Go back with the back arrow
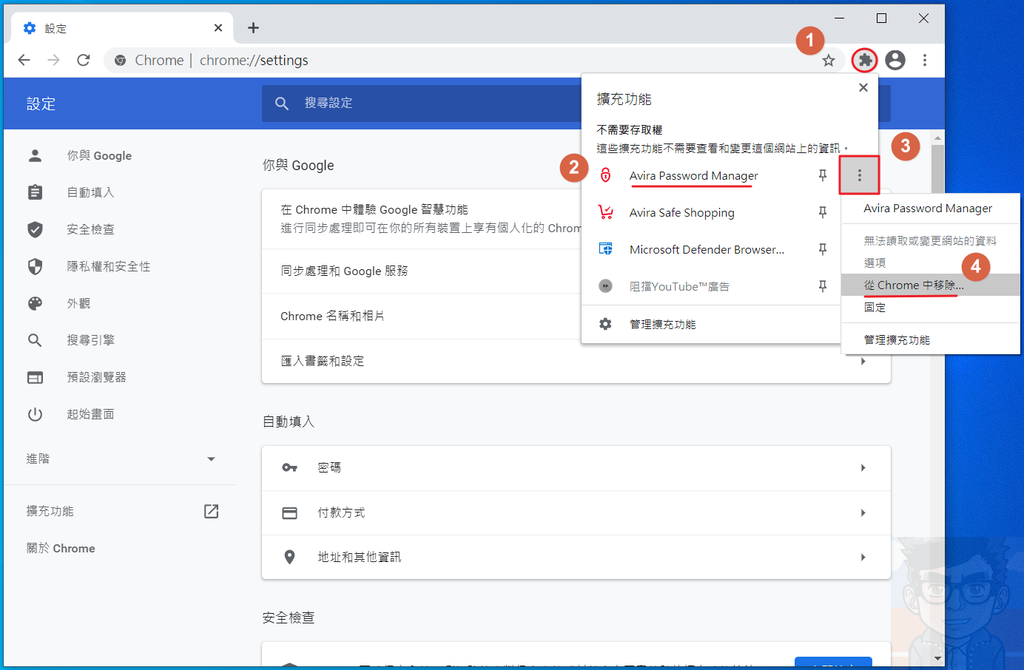The width and height of the screenshot is (1024, 670). (24, 60)
